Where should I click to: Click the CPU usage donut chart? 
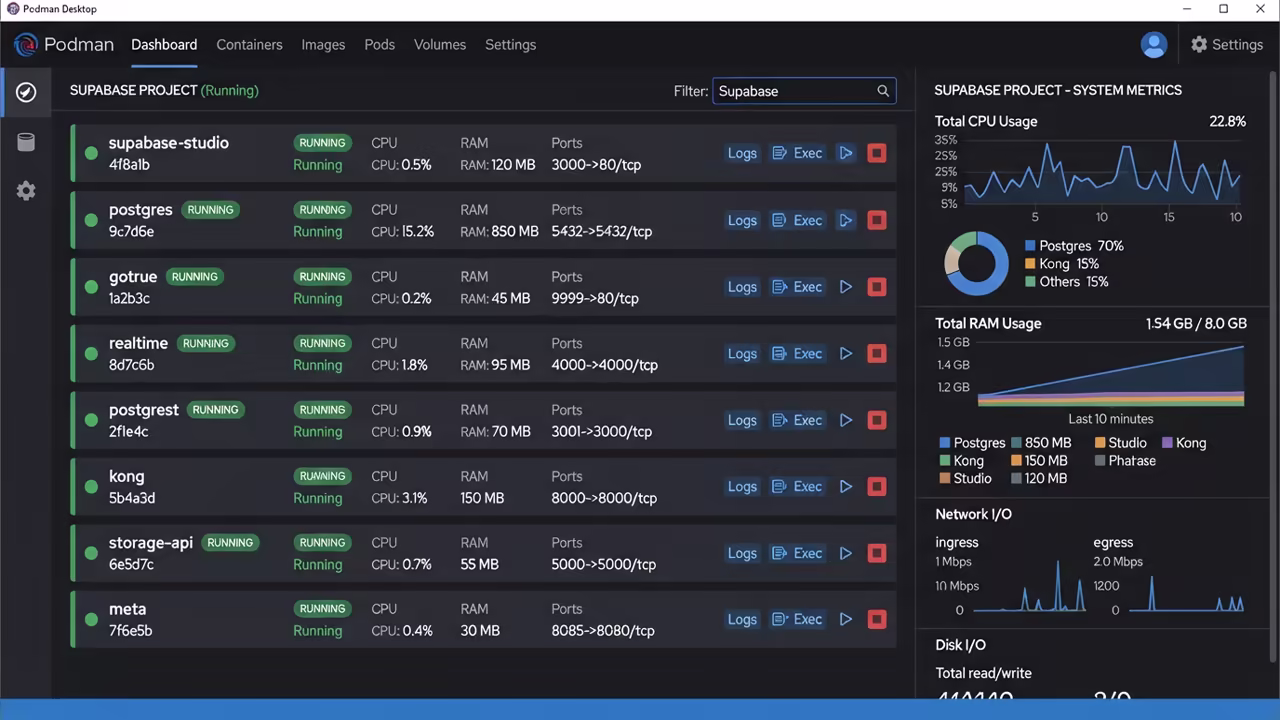pyautogui.click(x=977, y=264)
